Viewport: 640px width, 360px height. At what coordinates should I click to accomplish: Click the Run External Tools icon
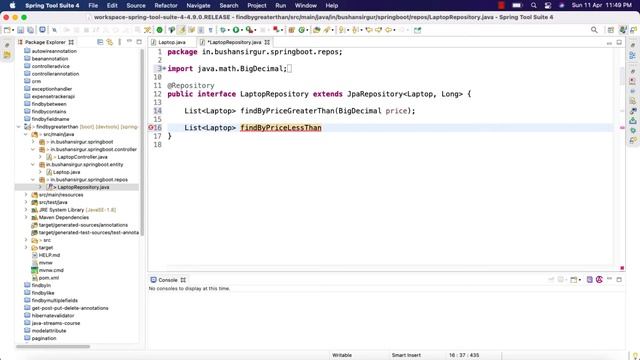pyautogui.click(x=249, y=30)
